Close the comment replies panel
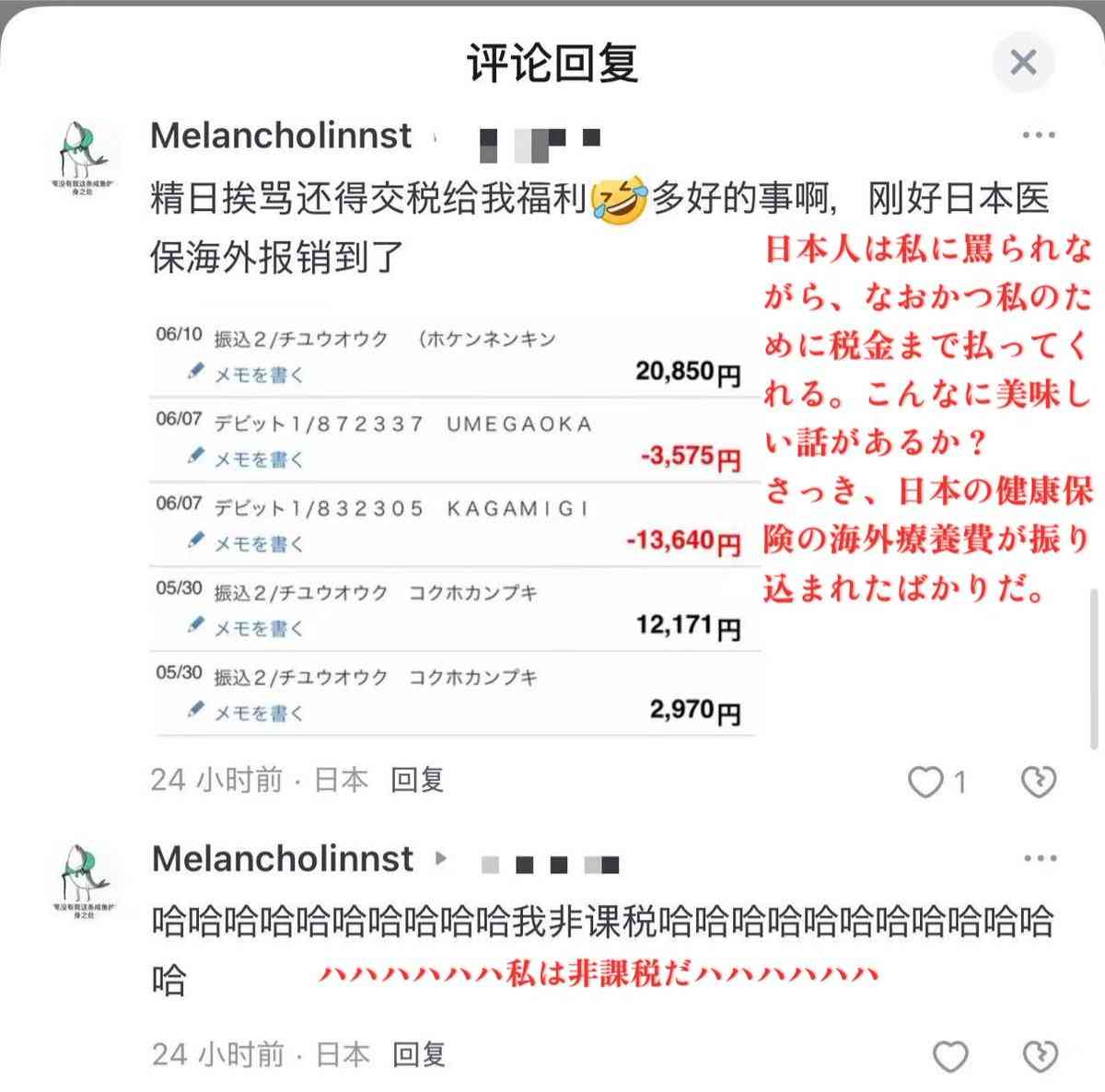The height and width of the screenshot is (1092, 1105). tap(1023, 63)
